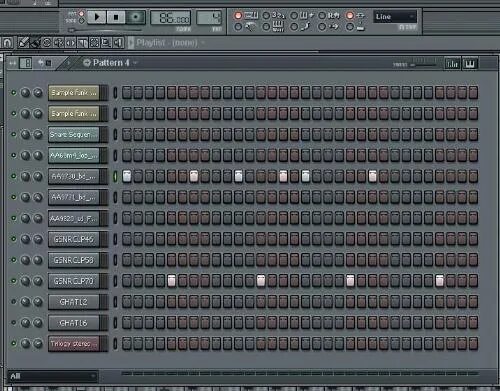Mute the Trilogy stereo channel LED
Image resolution: width=500 pixels, height=391 pixels.
click(13, 343)
